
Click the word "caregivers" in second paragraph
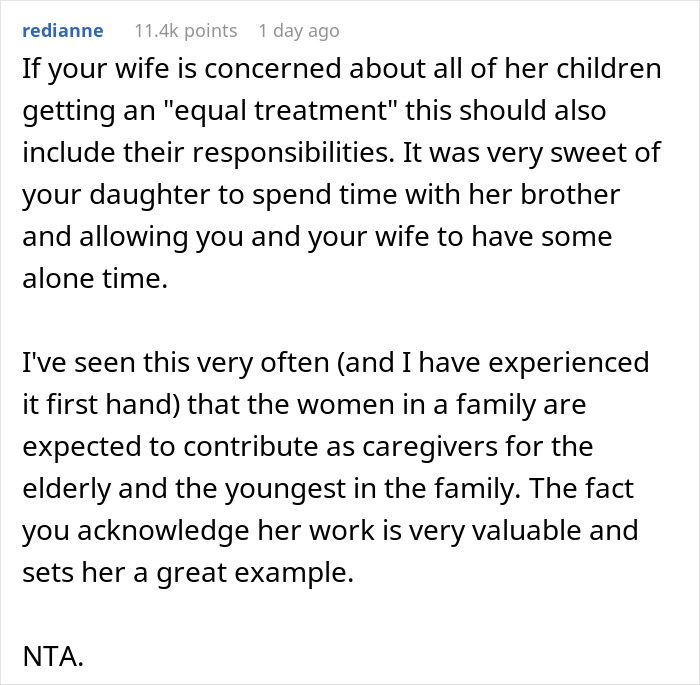[x=430, y=446]
